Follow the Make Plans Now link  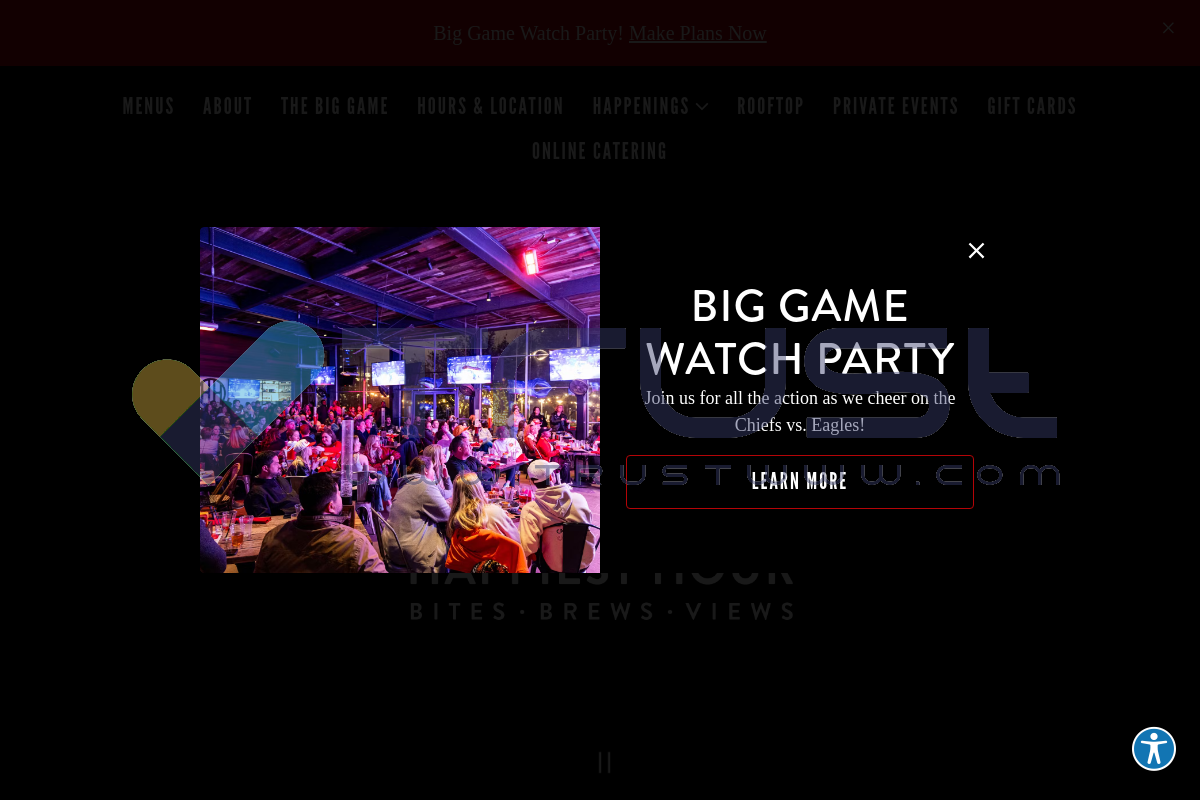point(698,33)
